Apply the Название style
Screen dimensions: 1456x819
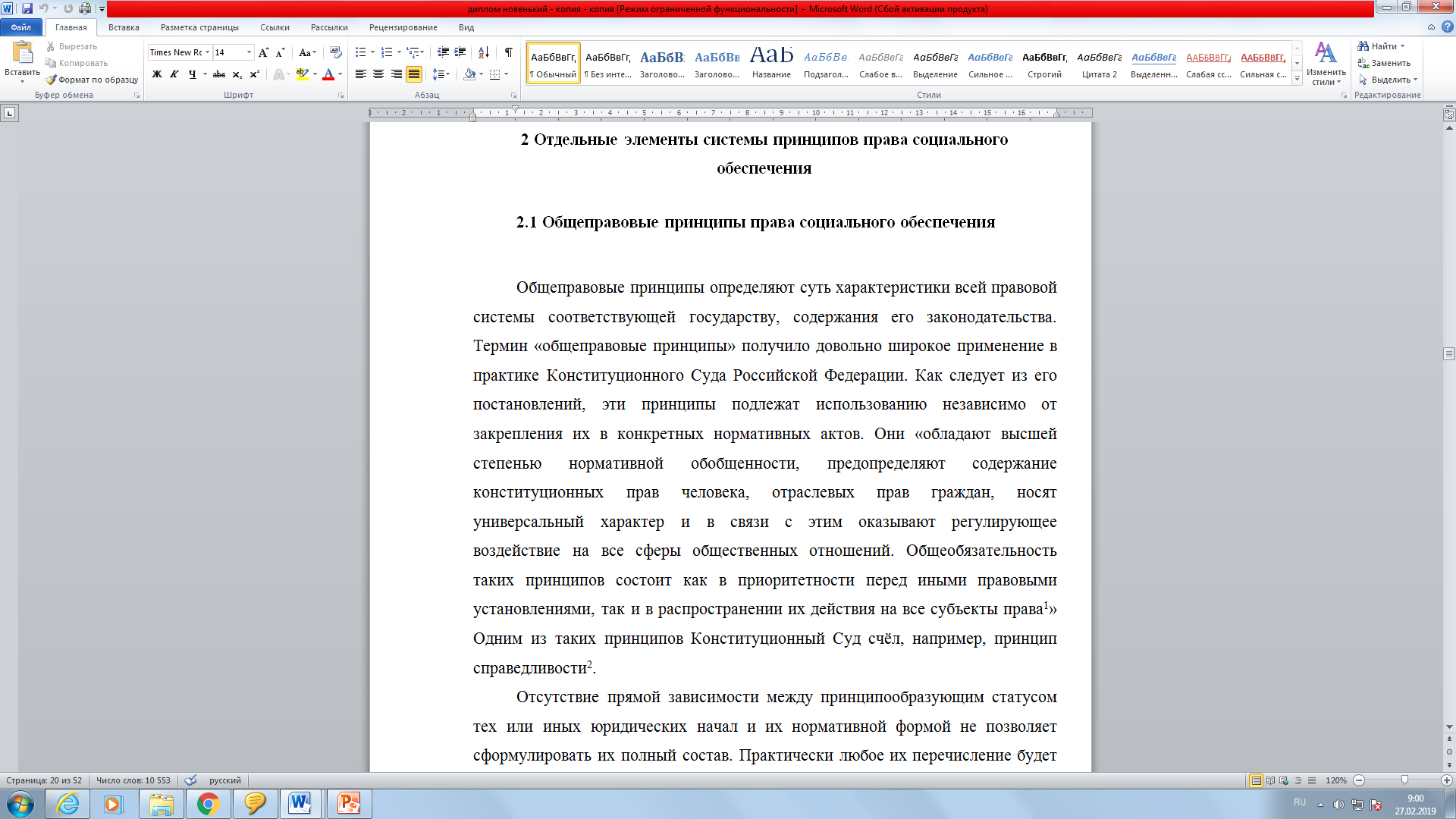(x=771, y=63)
